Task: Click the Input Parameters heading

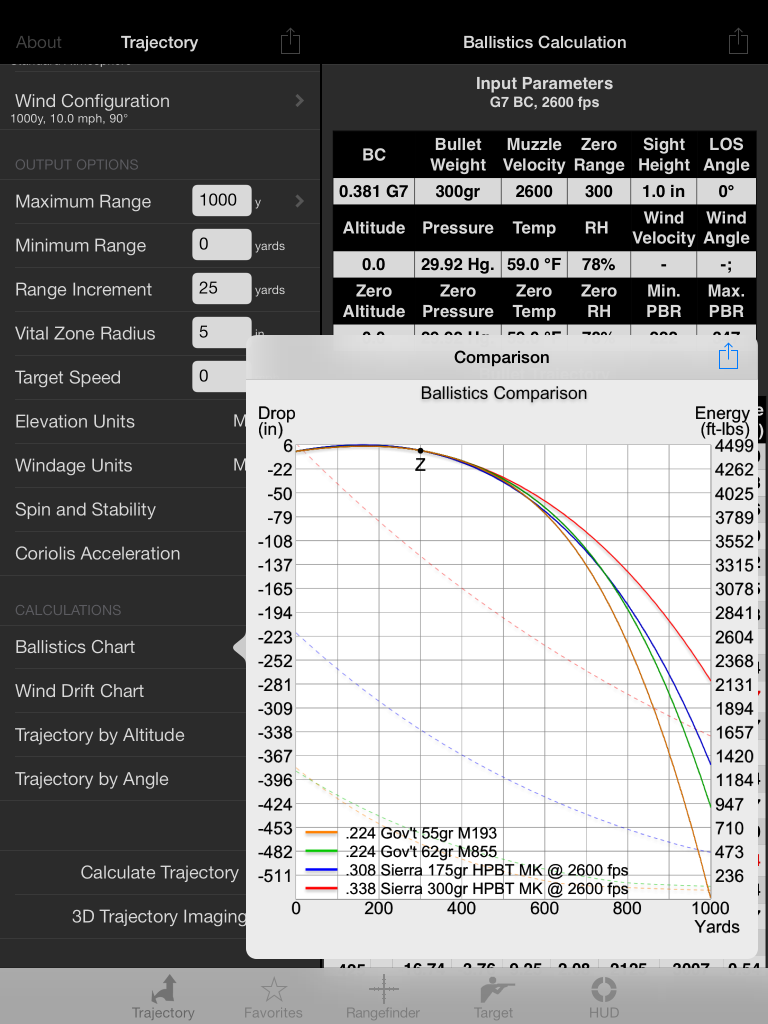Action: (544, 84)
